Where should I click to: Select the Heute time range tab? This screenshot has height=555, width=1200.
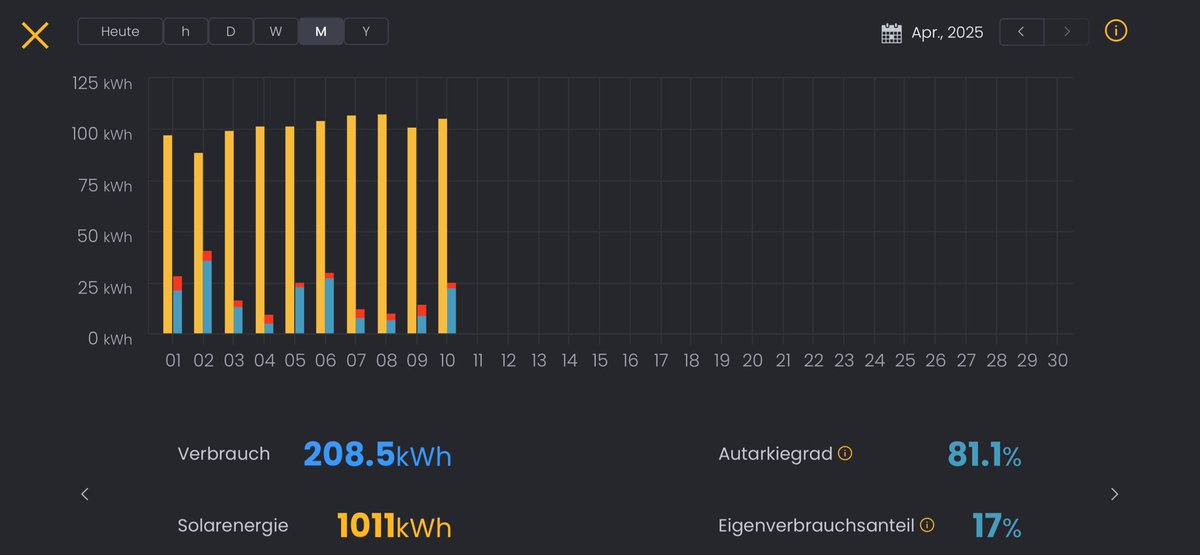pyautogui.click(x=120, y=31)
